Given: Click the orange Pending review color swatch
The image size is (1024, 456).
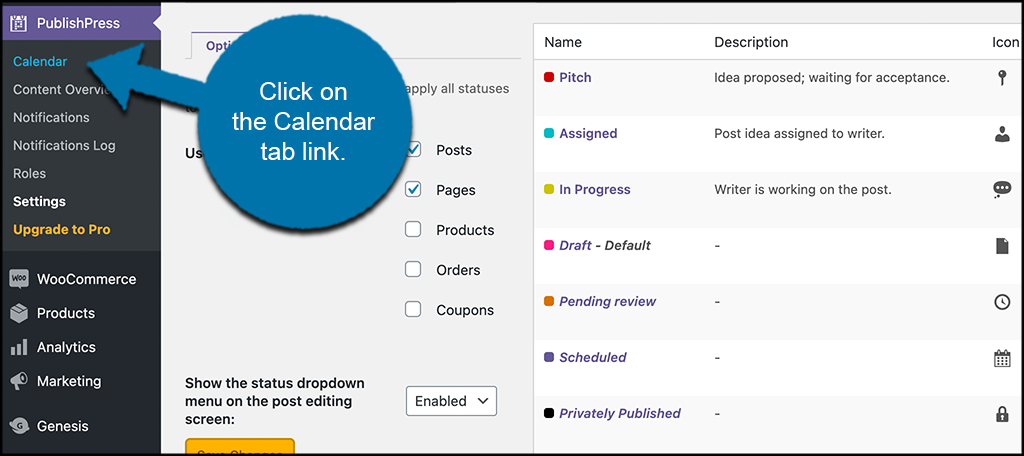Looking at the screenshot, I should (549, 302).
